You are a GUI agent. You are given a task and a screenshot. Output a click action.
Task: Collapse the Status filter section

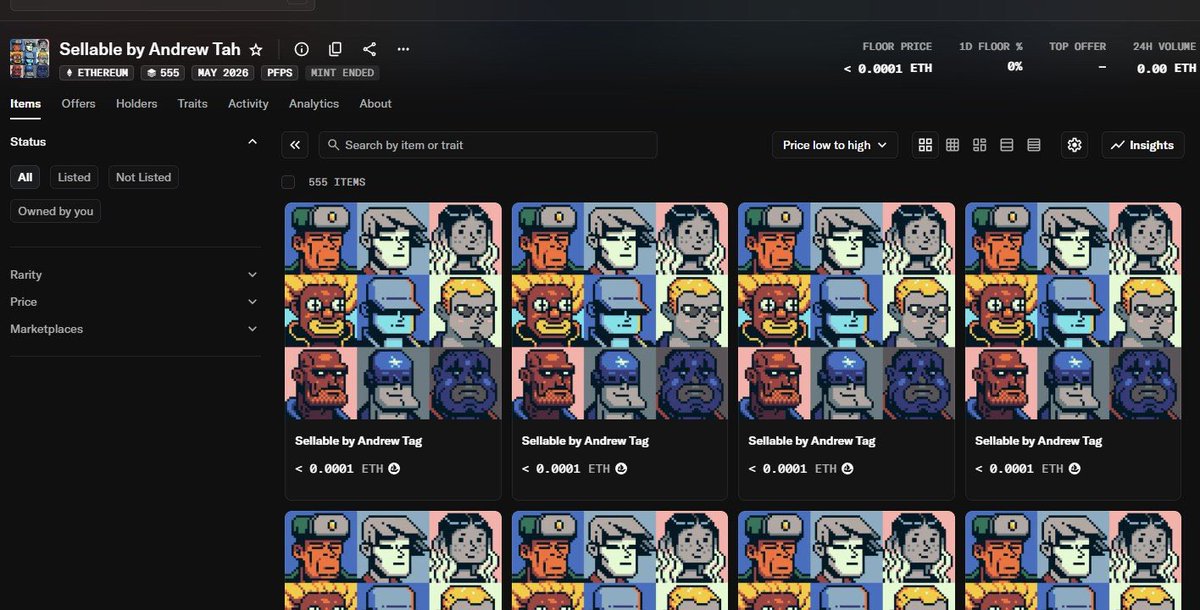[x=252, y=142]
